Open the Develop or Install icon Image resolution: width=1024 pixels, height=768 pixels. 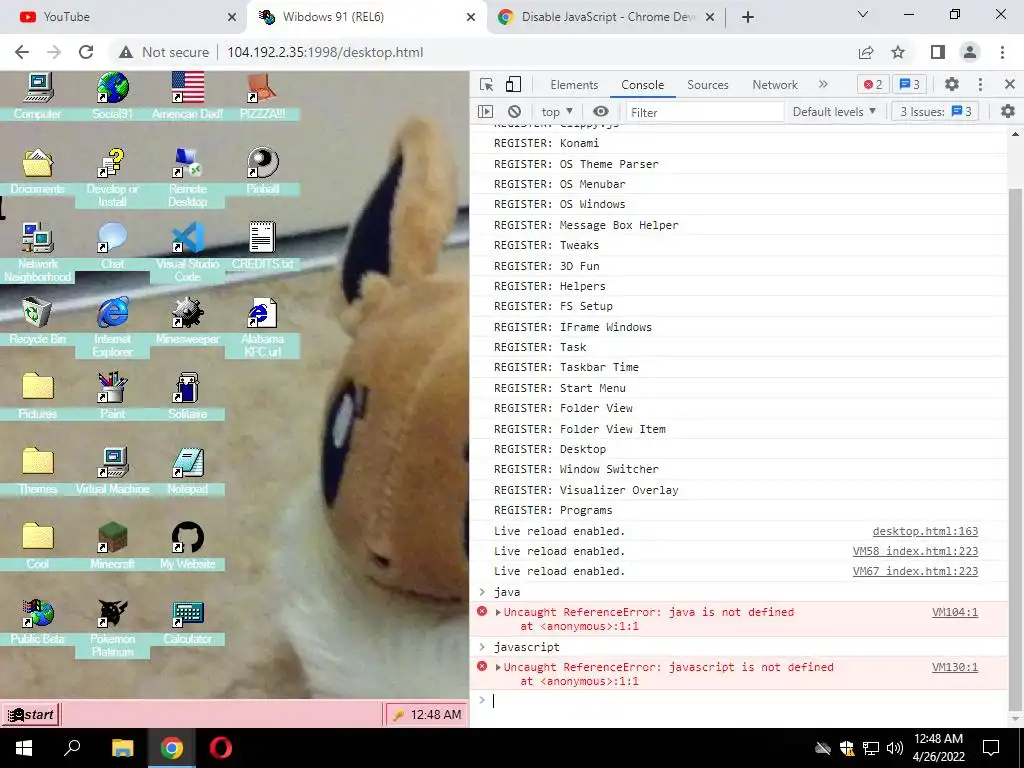[112, 163]
